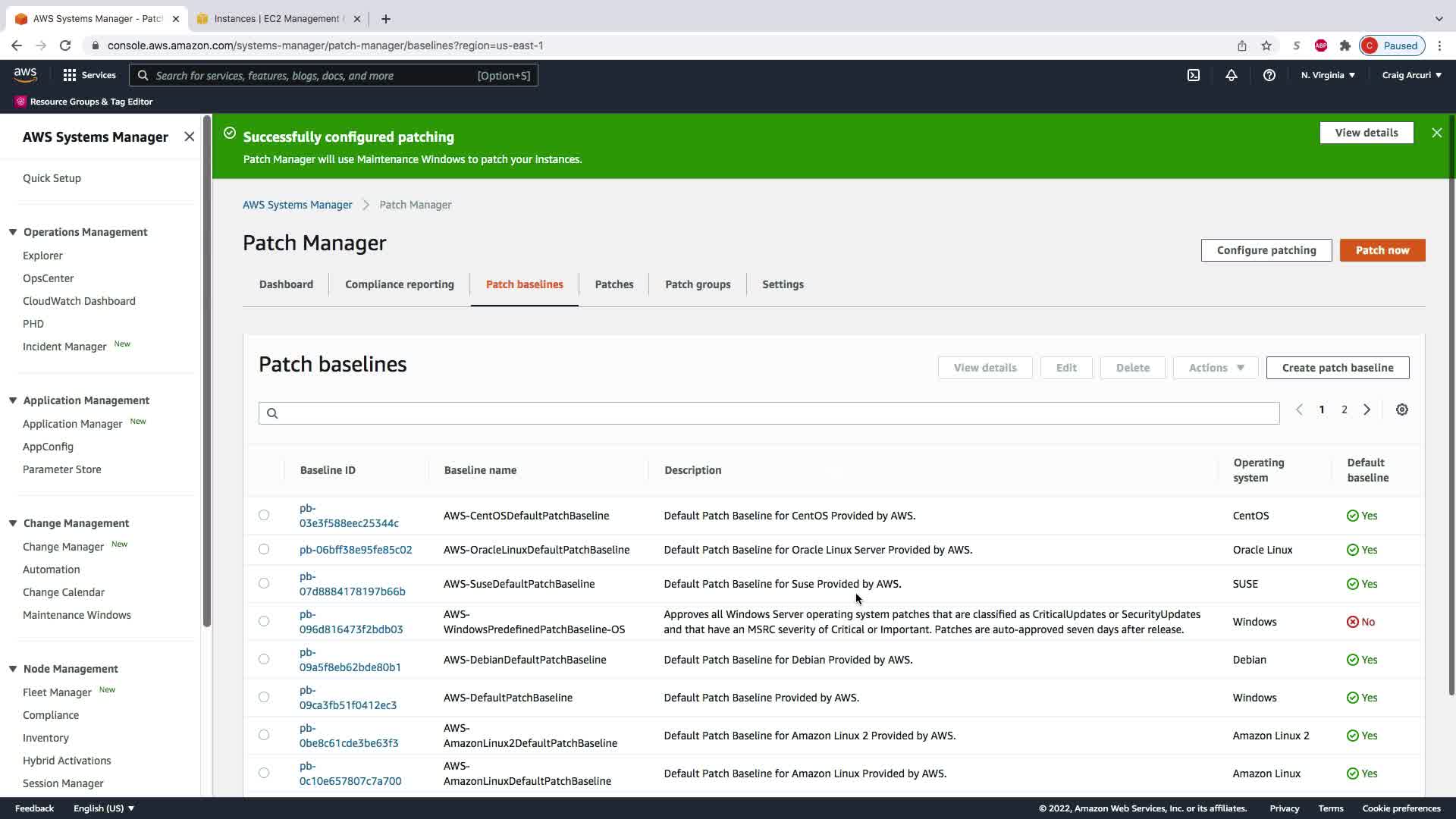Viewport: 1456px width, 819px height.
Task: Collapse the Operations Management section
Action: [13, 232]
